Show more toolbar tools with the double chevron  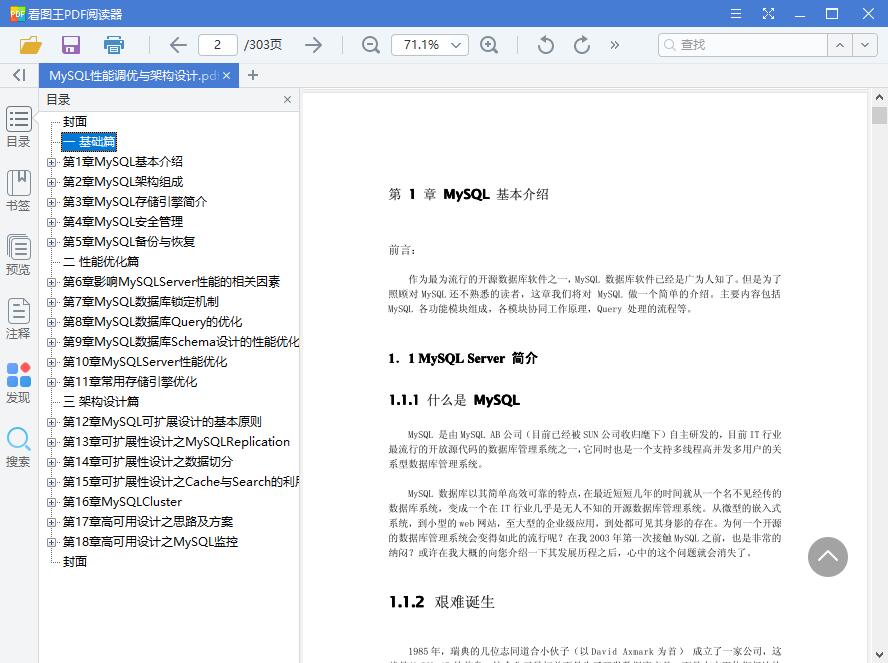[x=614, y=45]
